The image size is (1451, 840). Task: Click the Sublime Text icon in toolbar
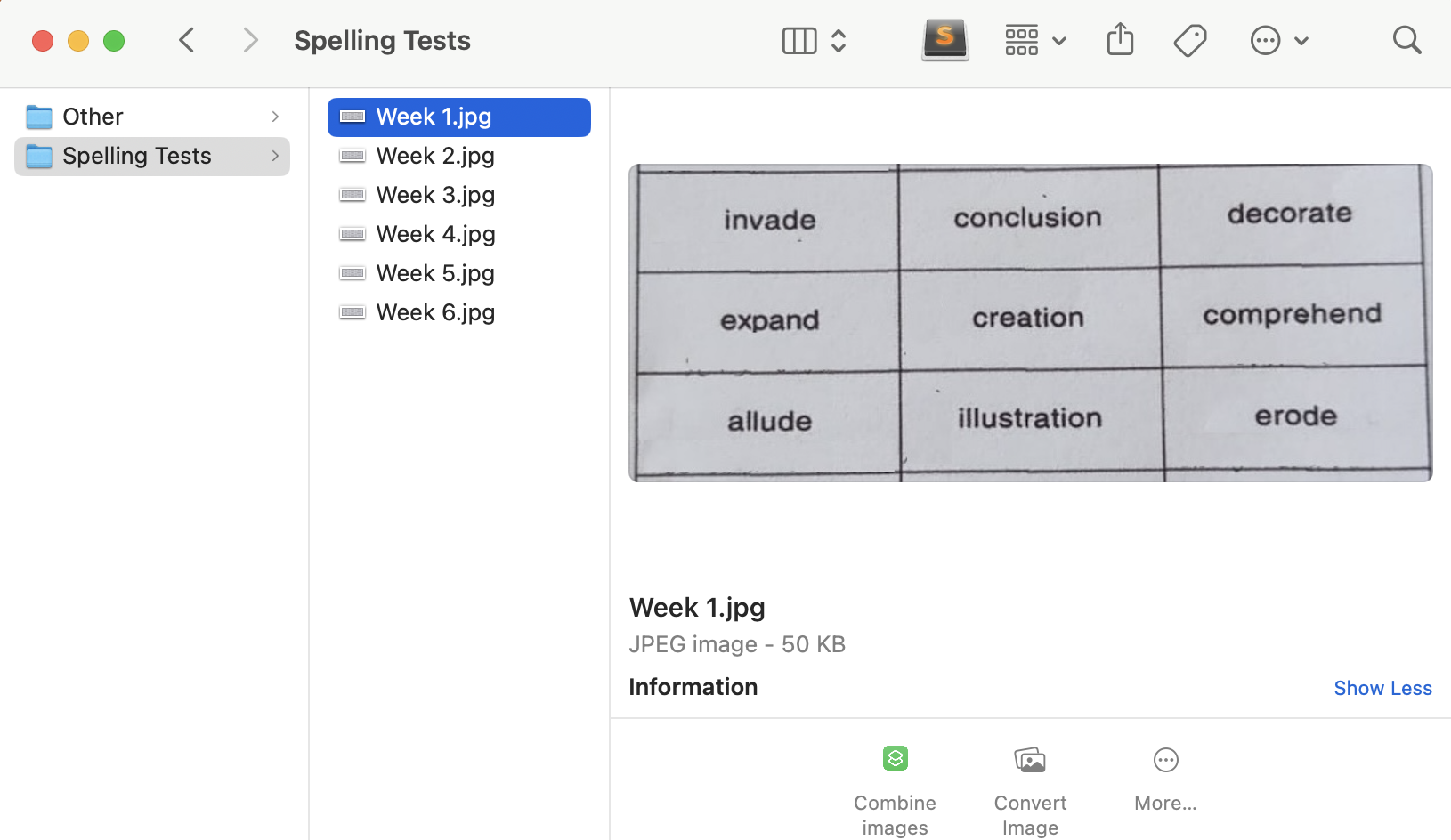(944, 40)
